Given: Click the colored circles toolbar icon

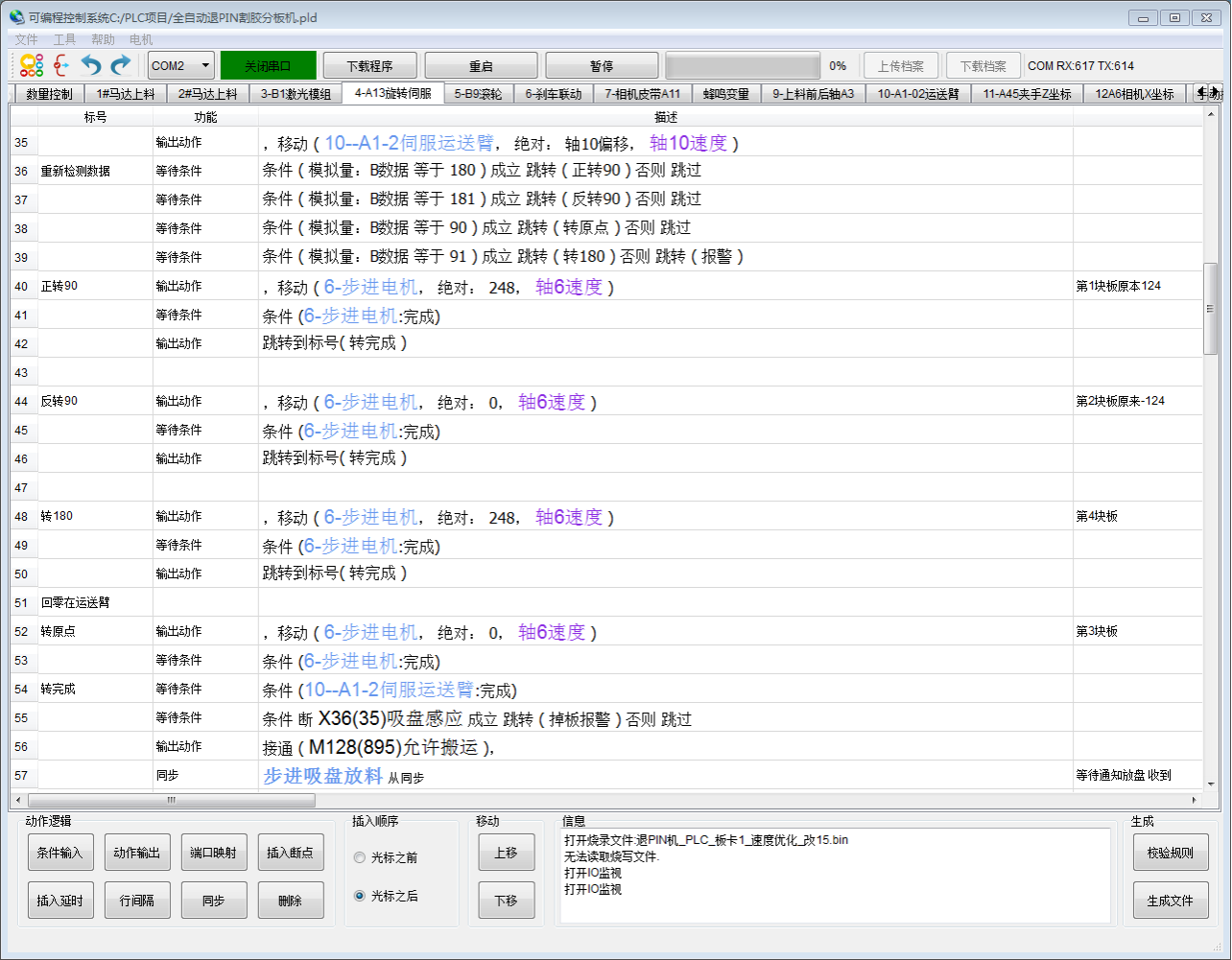Looking at the screenshot, I should [x=32, y=65].
